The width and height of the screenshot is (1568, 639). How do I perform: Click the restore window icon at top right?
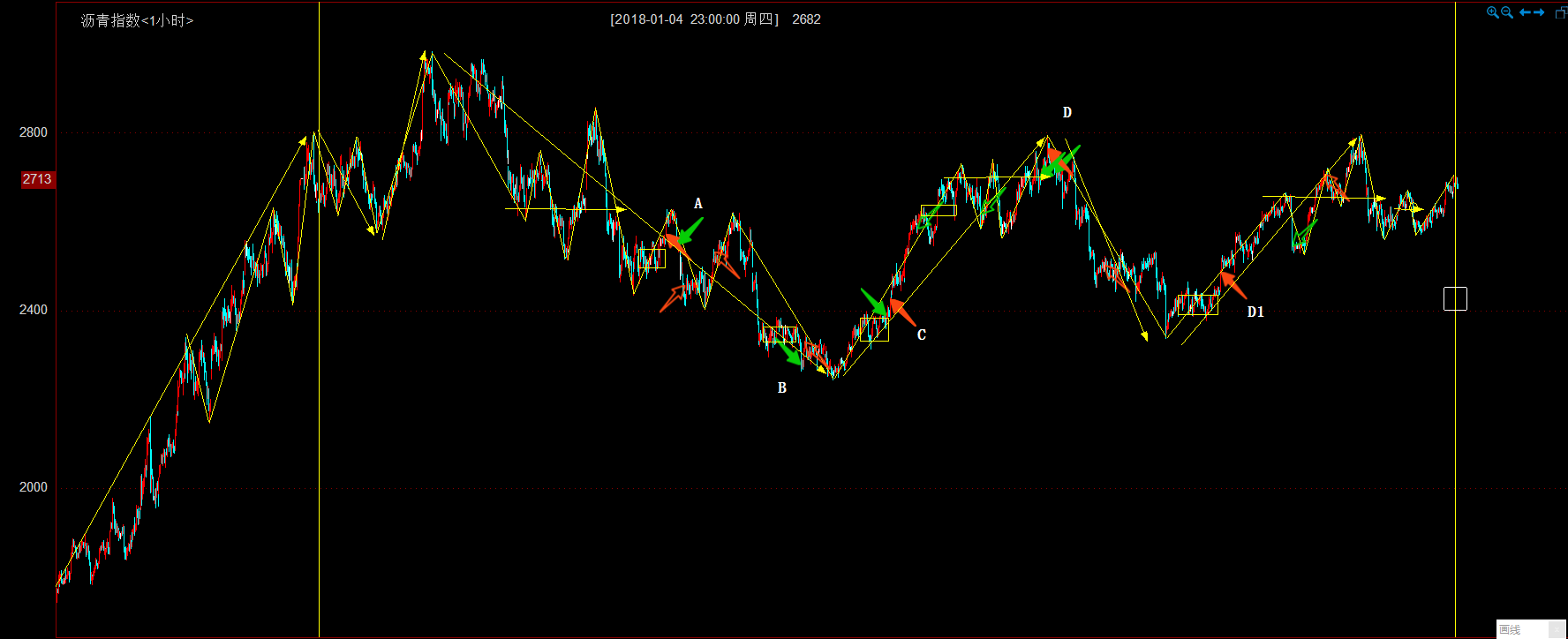tap(1561, 12)
